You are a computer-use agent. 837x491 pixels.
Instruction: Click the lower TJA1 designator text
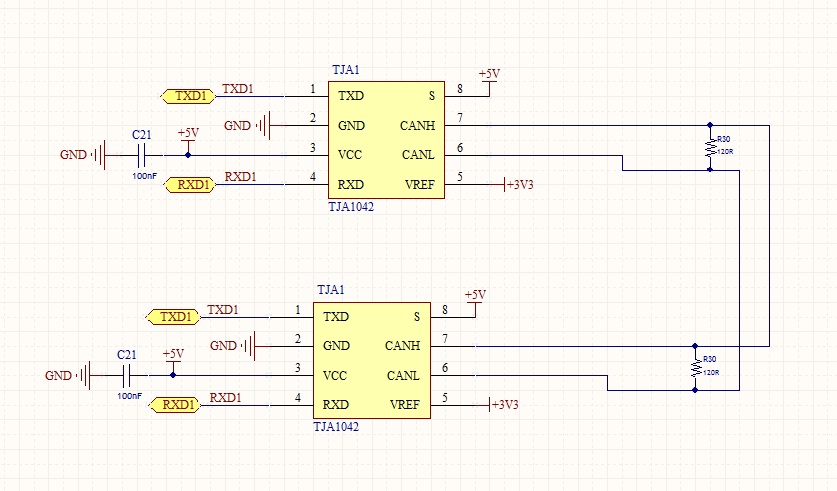coord(331,290)
